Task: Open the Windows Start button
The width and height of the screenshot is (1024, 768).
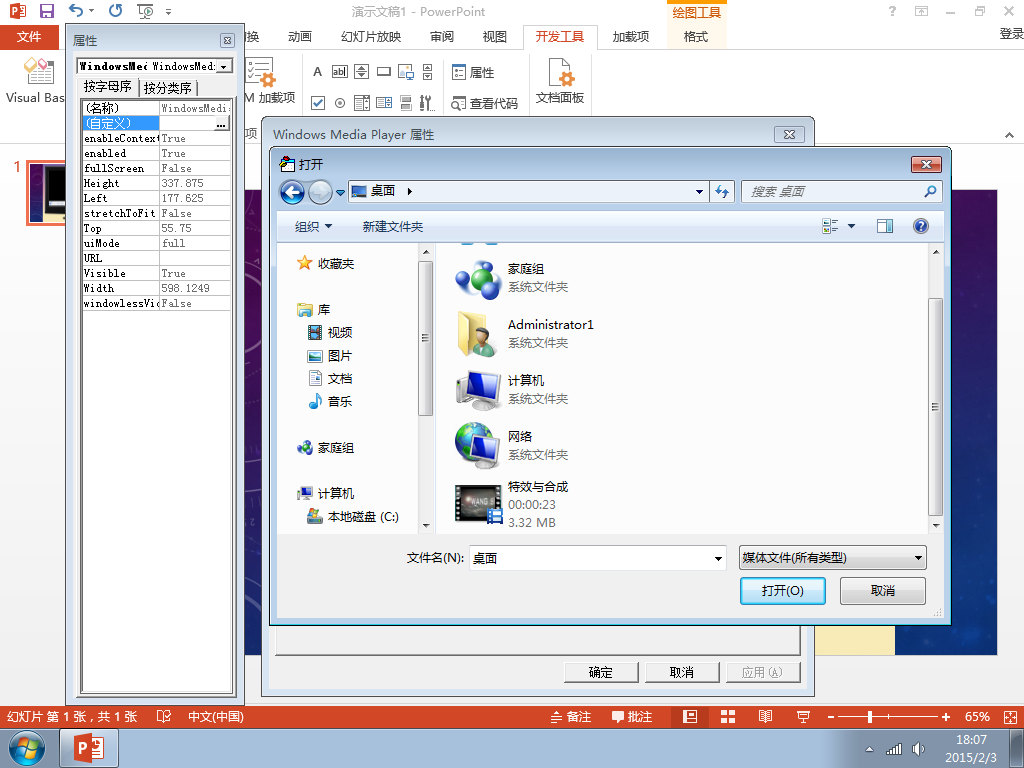Action: pyautogui.click(x=27, y=748)
